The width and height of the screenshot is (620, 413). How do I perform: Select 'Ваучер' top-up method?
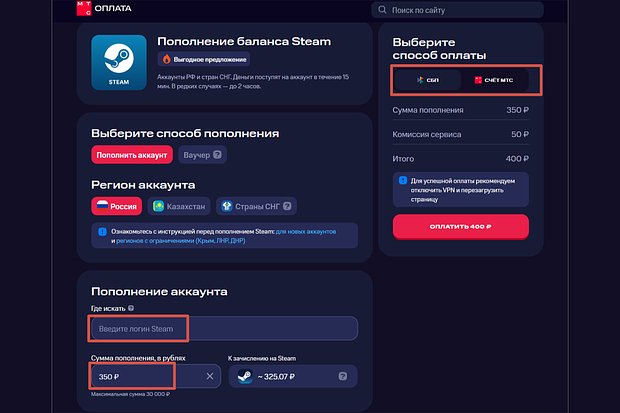tap(202, 155)
